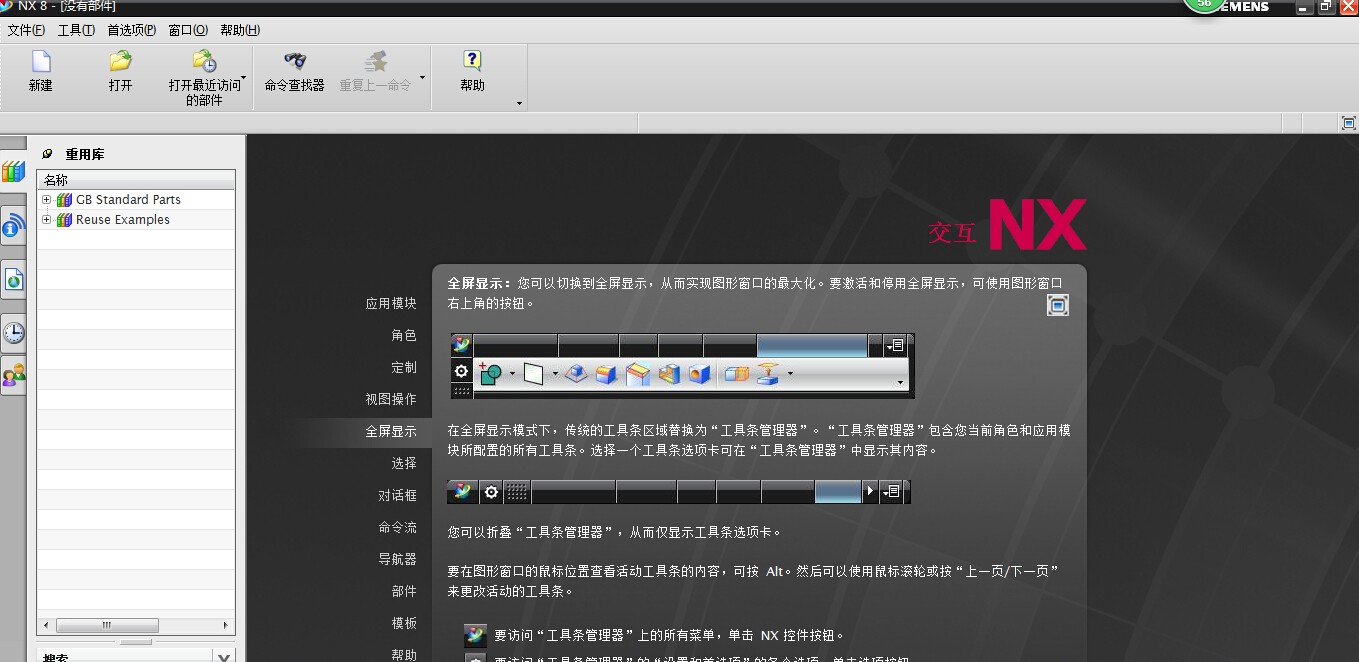Click the NX application icon in title bar
The image size is (1359, 662).
(x=7, y=6)
